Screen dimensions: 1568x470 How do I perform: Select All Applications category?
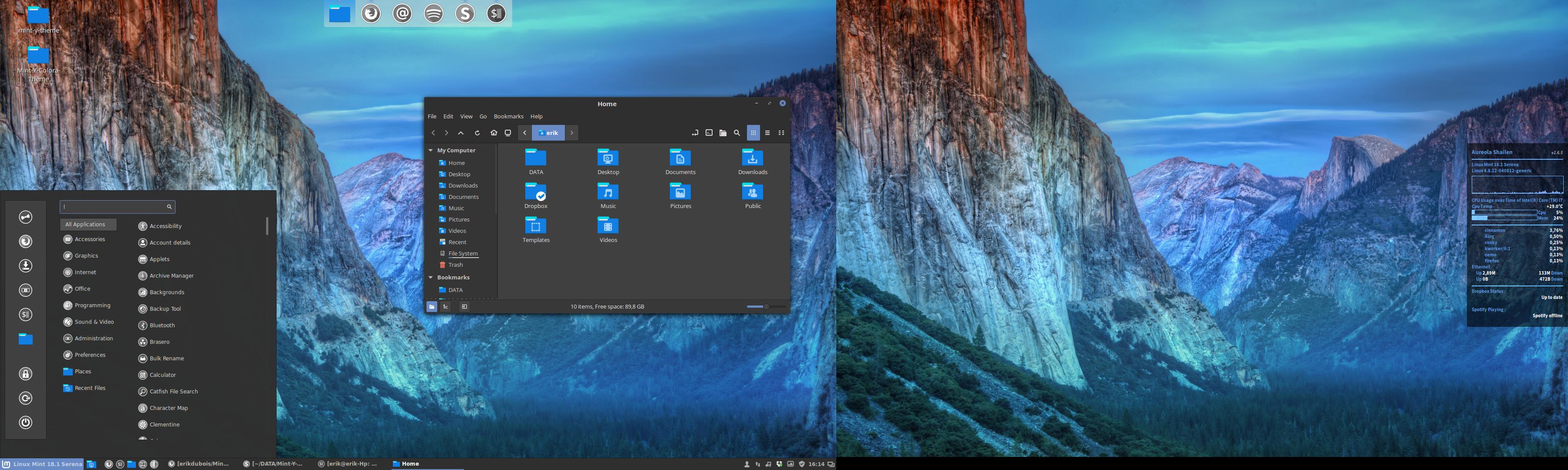click(88, 225)
